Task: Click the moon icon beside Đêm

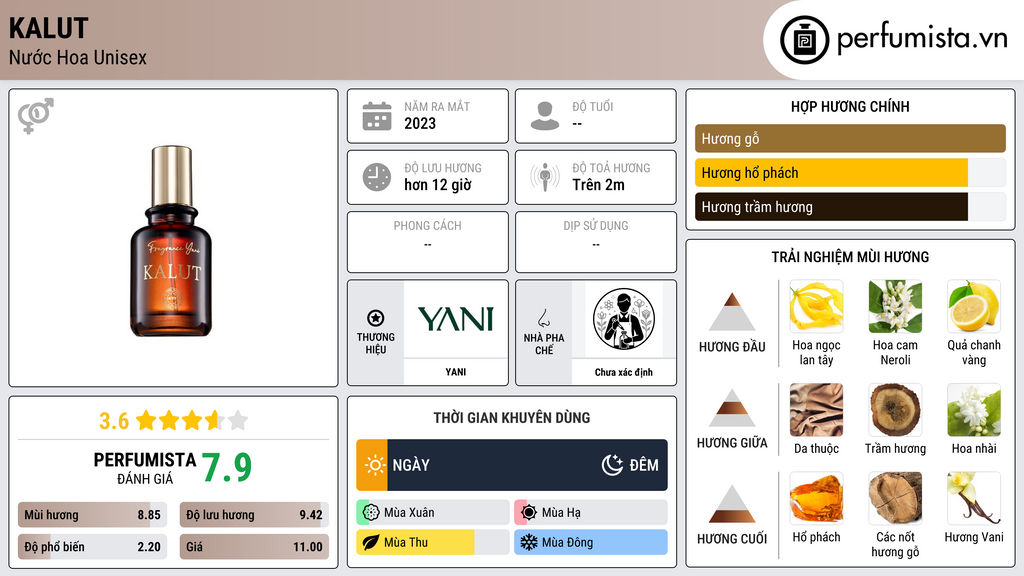Action: coord(612,465)
